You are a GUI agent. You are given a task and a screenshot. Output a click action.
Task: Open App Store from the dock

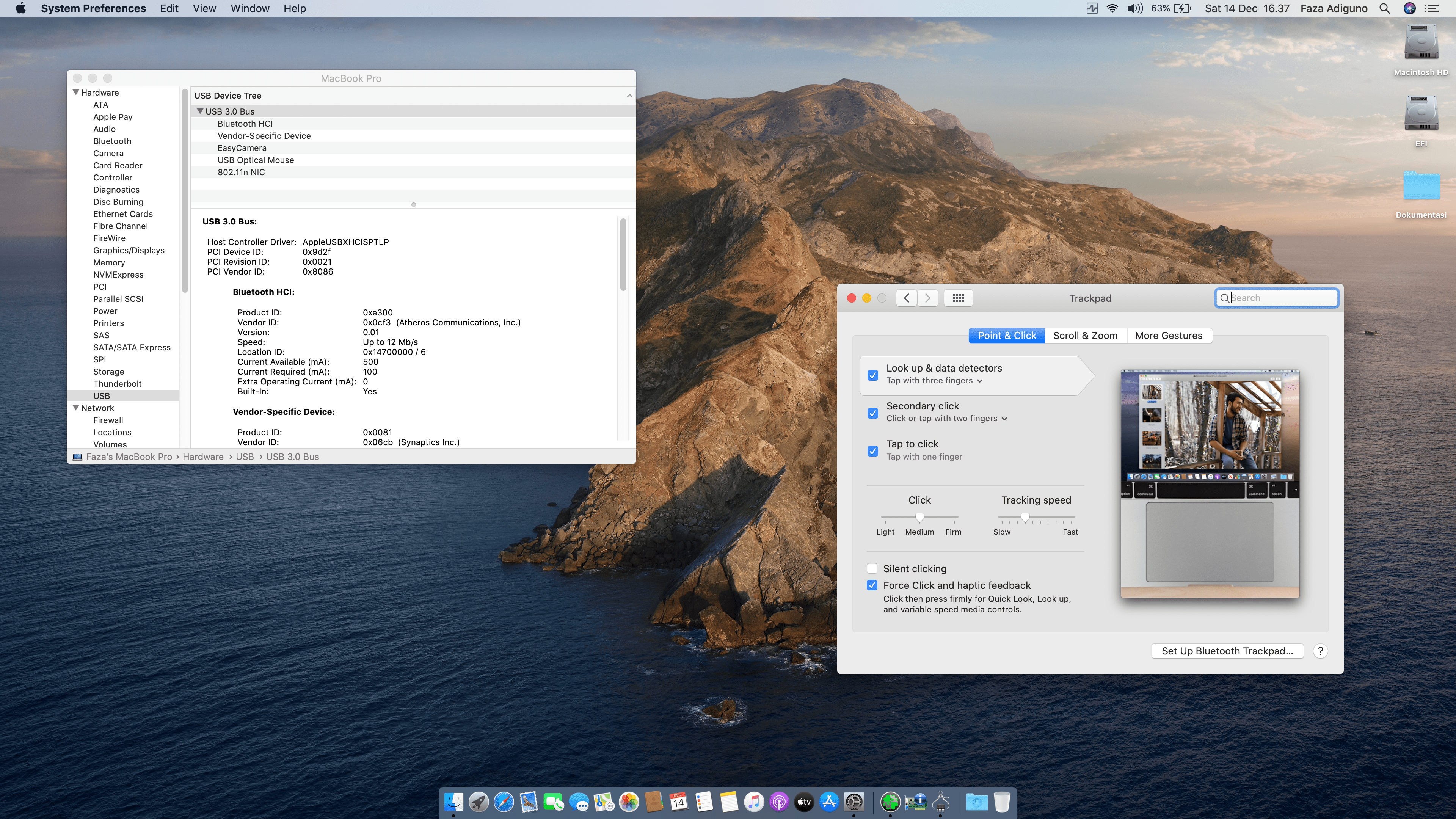[x=828, y=802]
